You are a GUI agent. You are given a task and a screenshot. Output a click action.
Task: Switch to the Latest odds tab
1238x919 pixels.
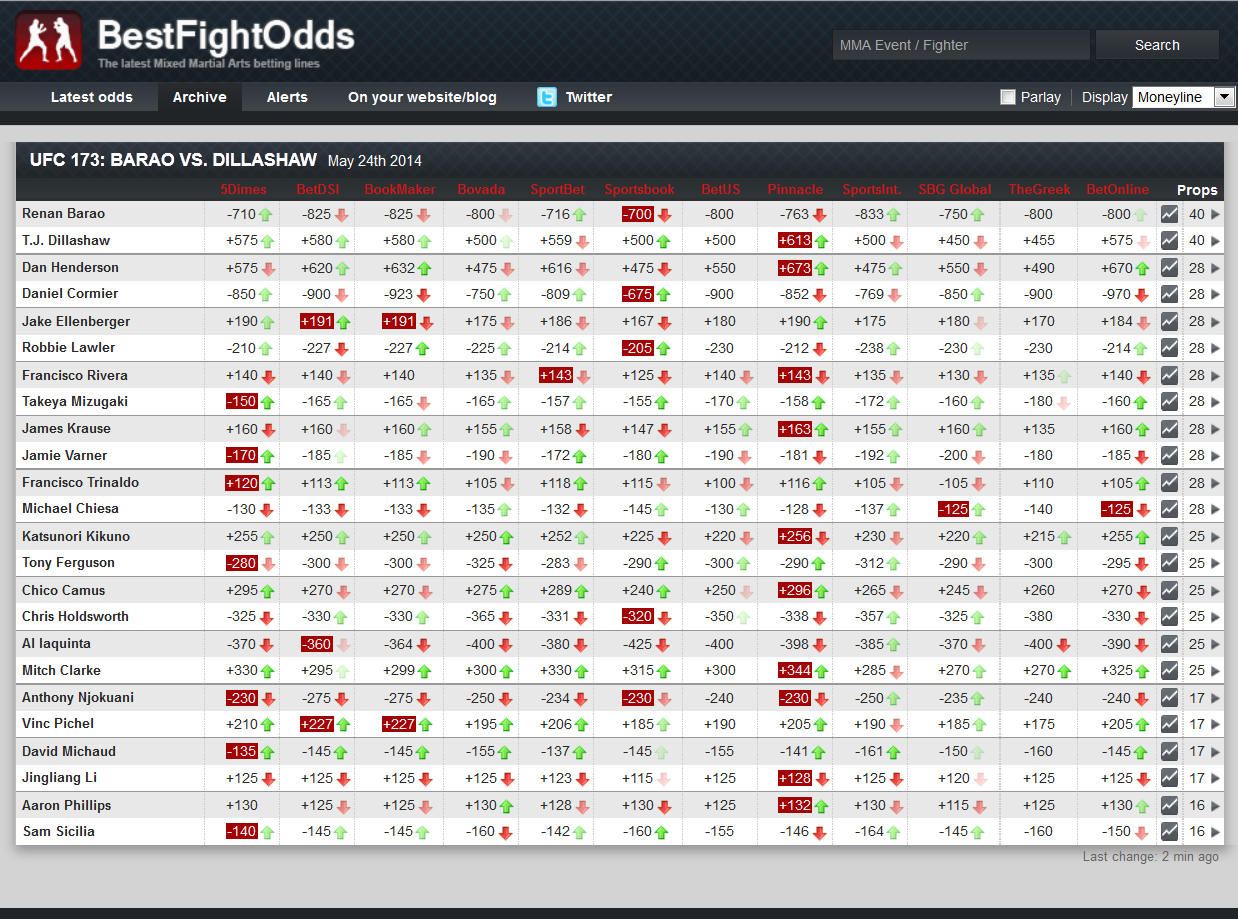point(91,97)
